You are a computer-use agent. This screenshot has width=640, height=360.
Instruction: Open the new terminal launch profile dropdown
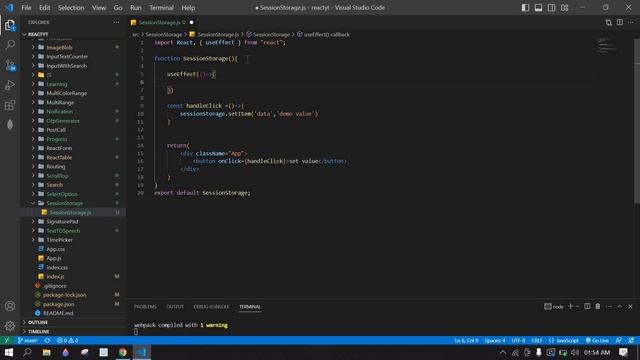tap(577, 307)
